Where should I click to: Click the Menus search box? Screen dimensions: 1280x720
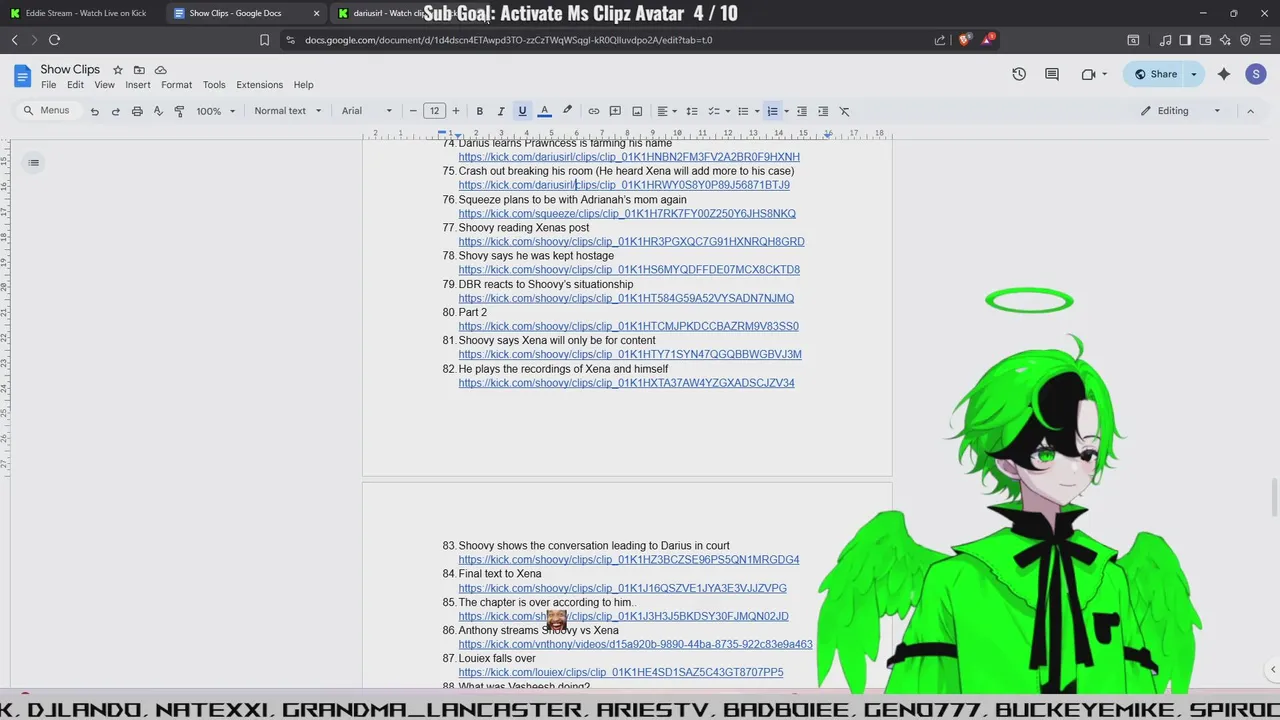click(x=47, y=111)
